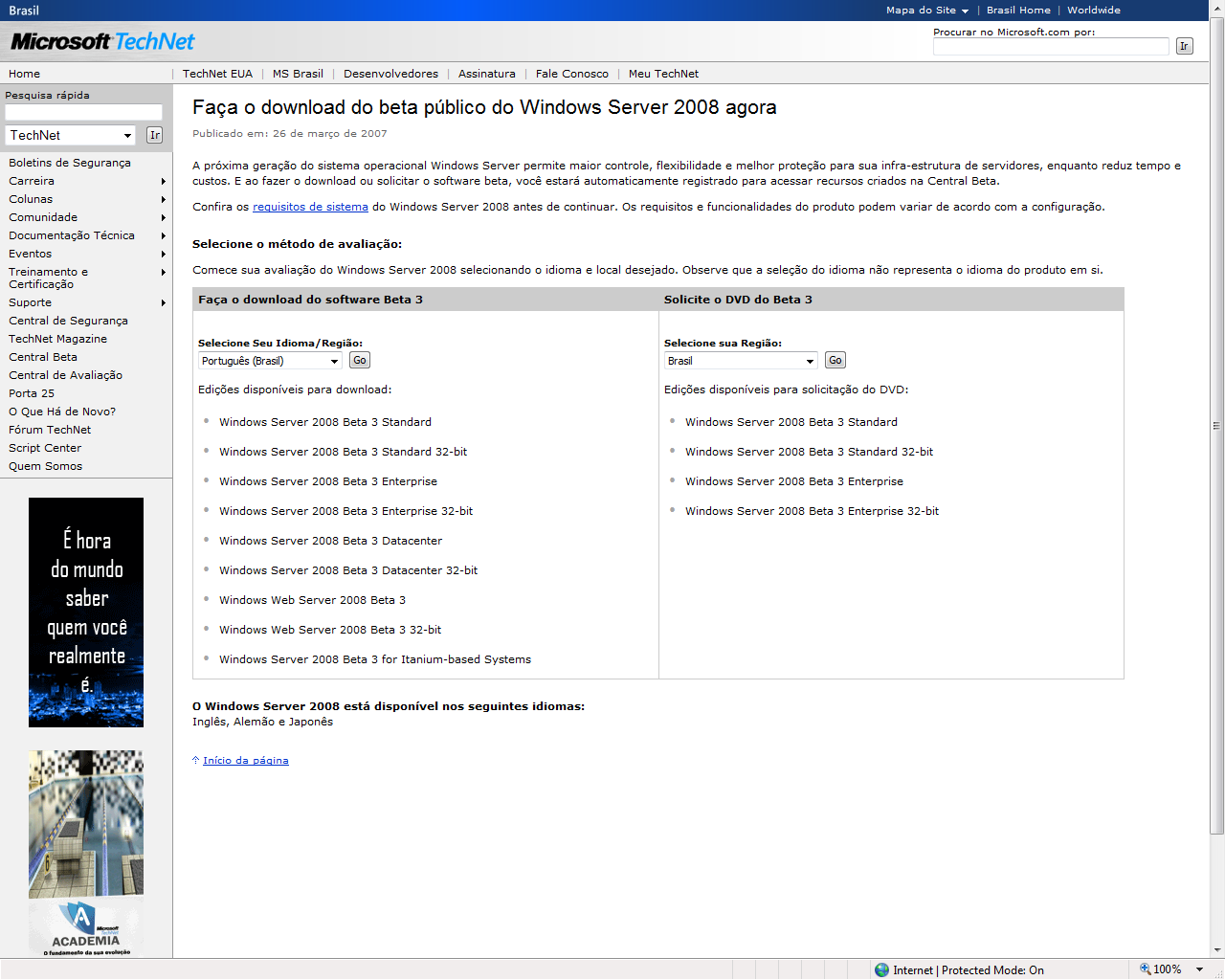Viewport: 1225px width, 980px height.
Task: Select Windows Web Server 2008 Beta 3 32-bit
Action: pos(330,630)
